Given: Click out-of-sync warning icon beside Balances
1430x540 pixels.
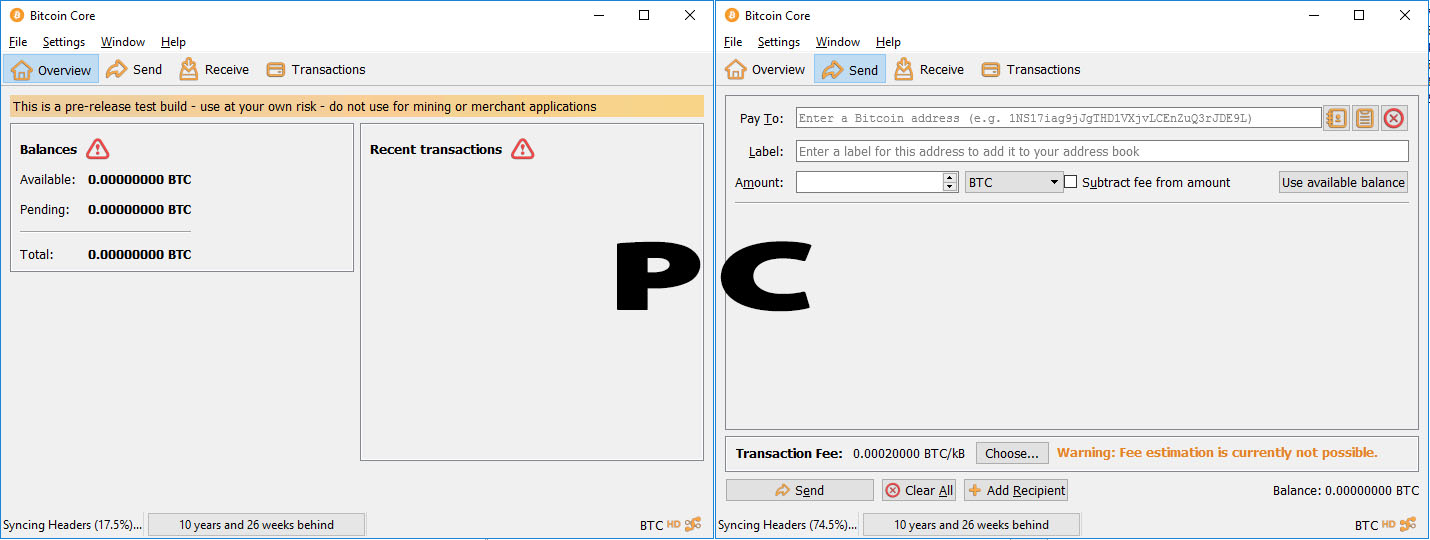Looking at the screenshot, I should tap(97, 149).
